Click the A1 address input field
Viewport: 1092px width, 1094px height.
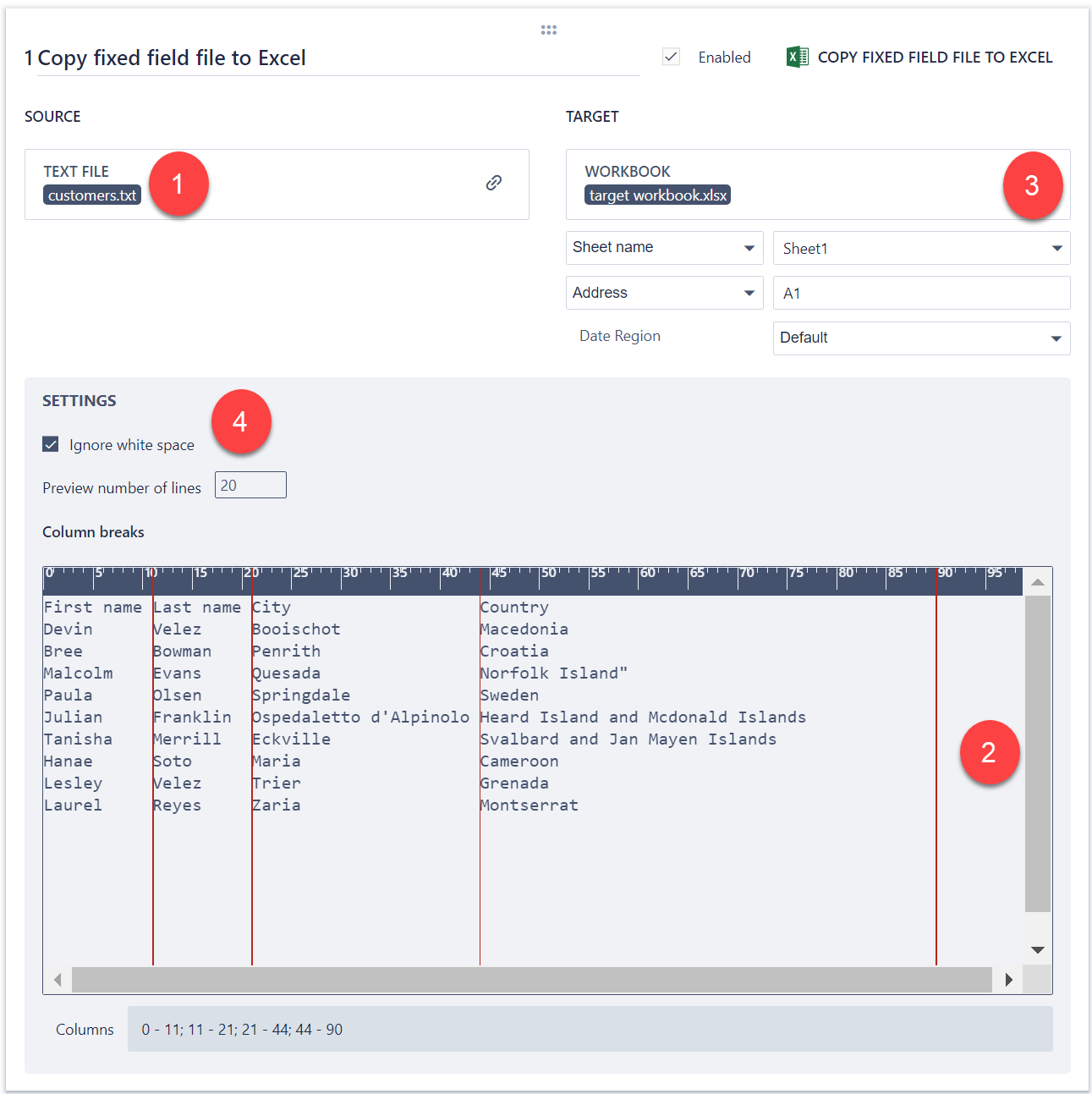click(921, 293)
